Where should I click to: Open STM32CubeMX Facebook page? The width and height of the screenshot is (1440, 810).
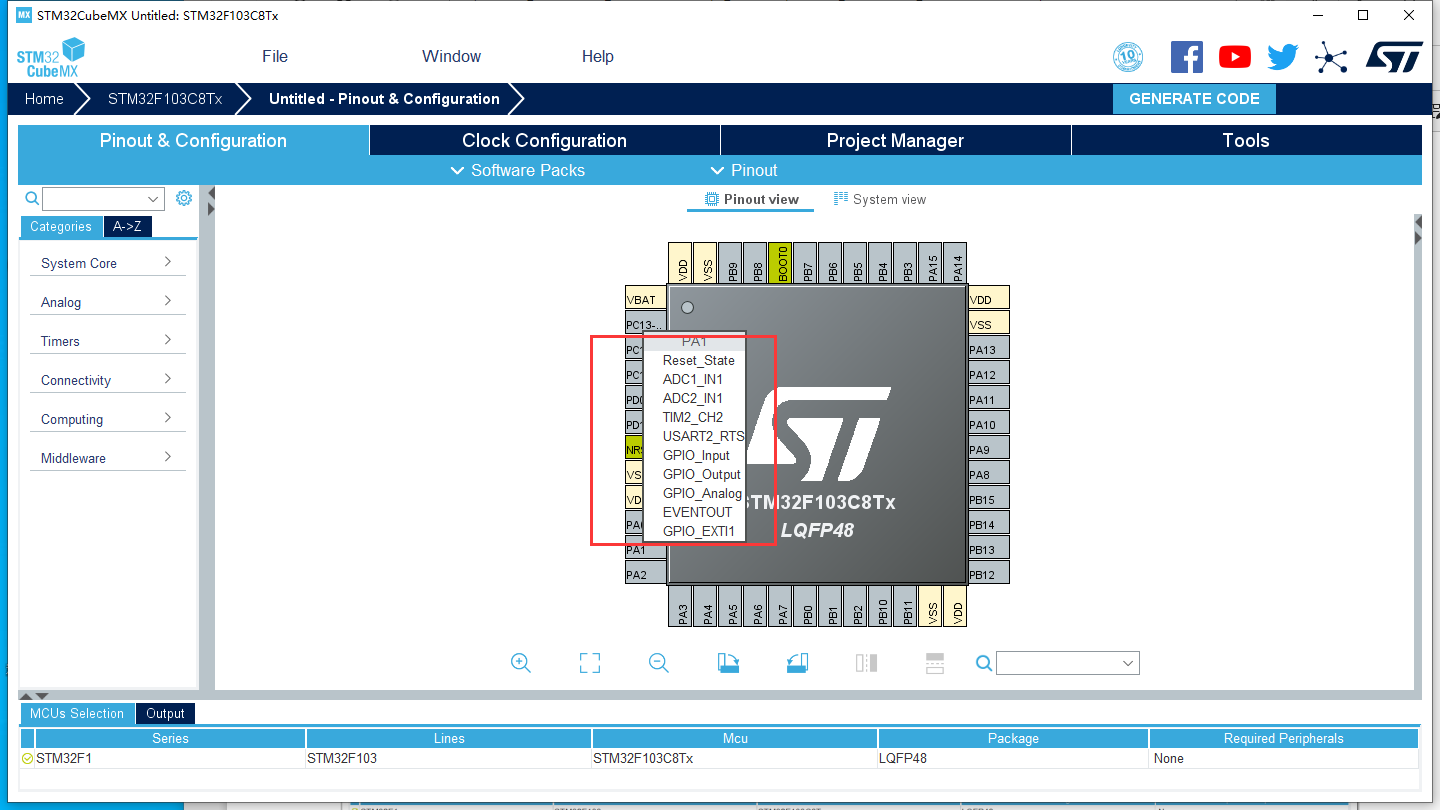(1187, 57)
